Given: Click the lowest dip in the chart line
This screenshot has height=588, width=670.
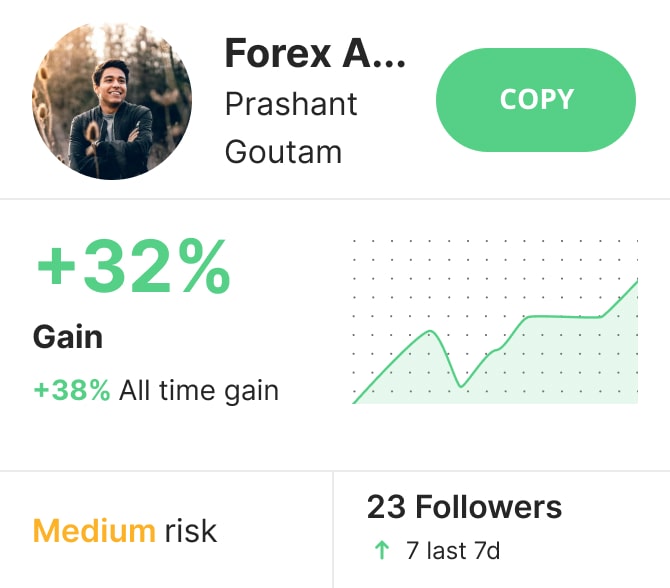Looking at the screenshot, I should [460, 385].
